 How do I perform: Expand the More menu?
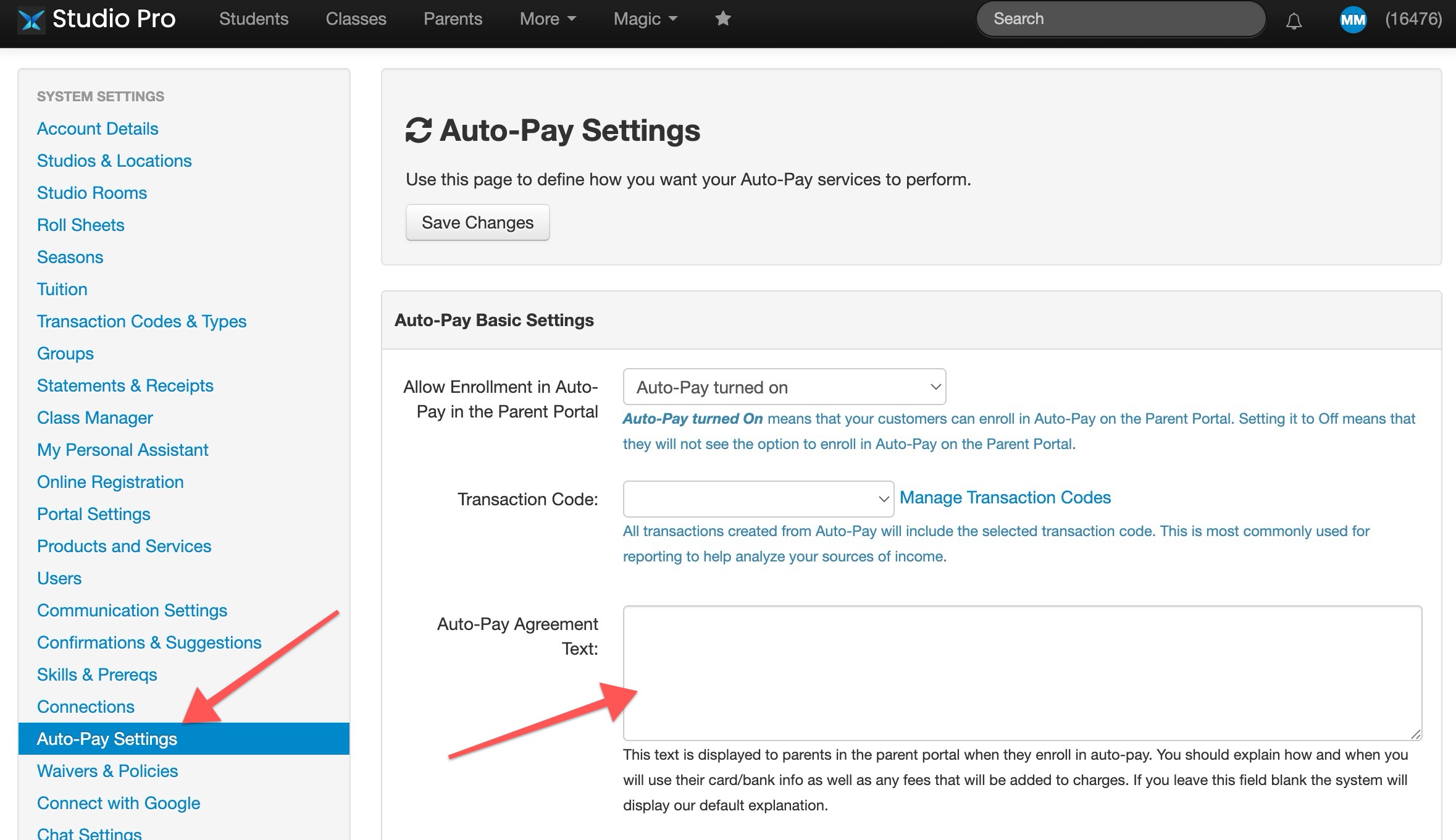pyautogui.click(x=548, y=19)
